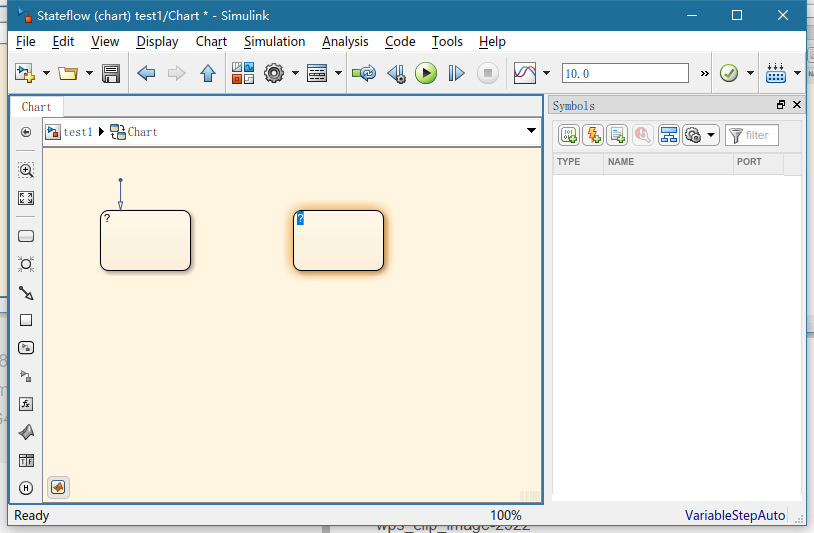Open the Display menu
The width and height of the screenshot is (814, 533).
pyautogui.click(x=157, y=42)
